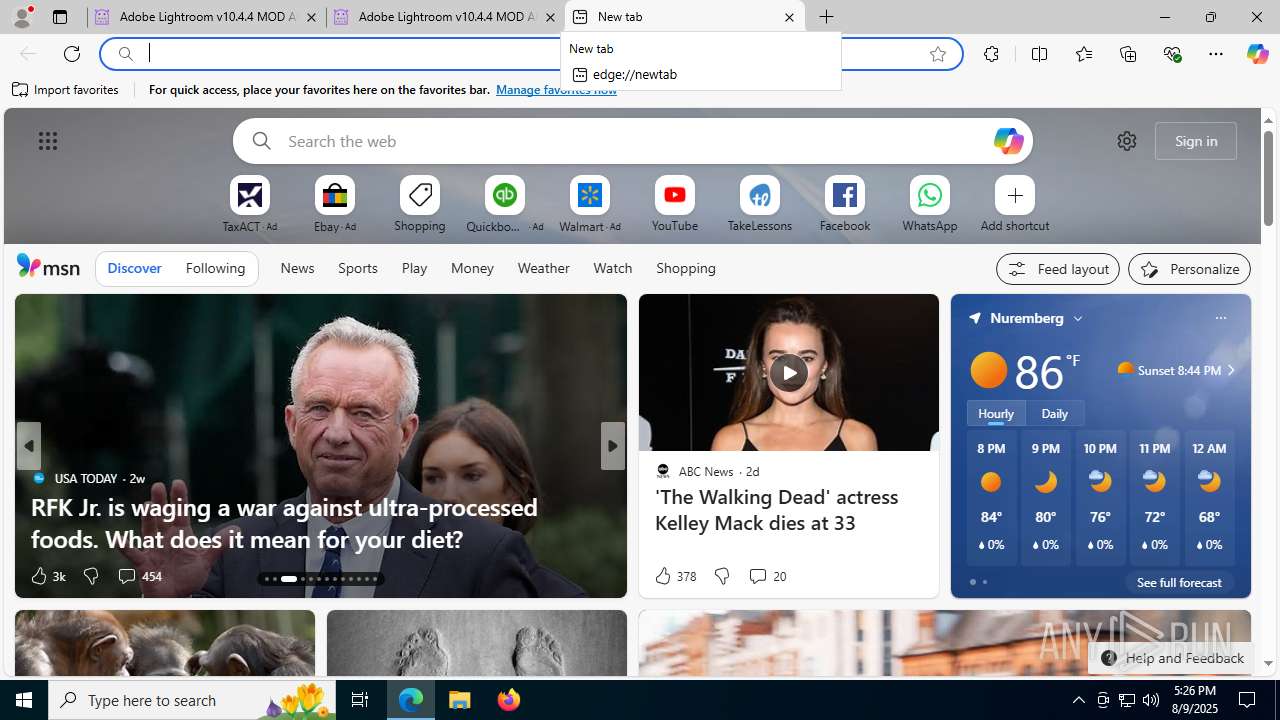Dislike the RFK Jr. article
This screenshot has width=1280, height=720.
91,576
